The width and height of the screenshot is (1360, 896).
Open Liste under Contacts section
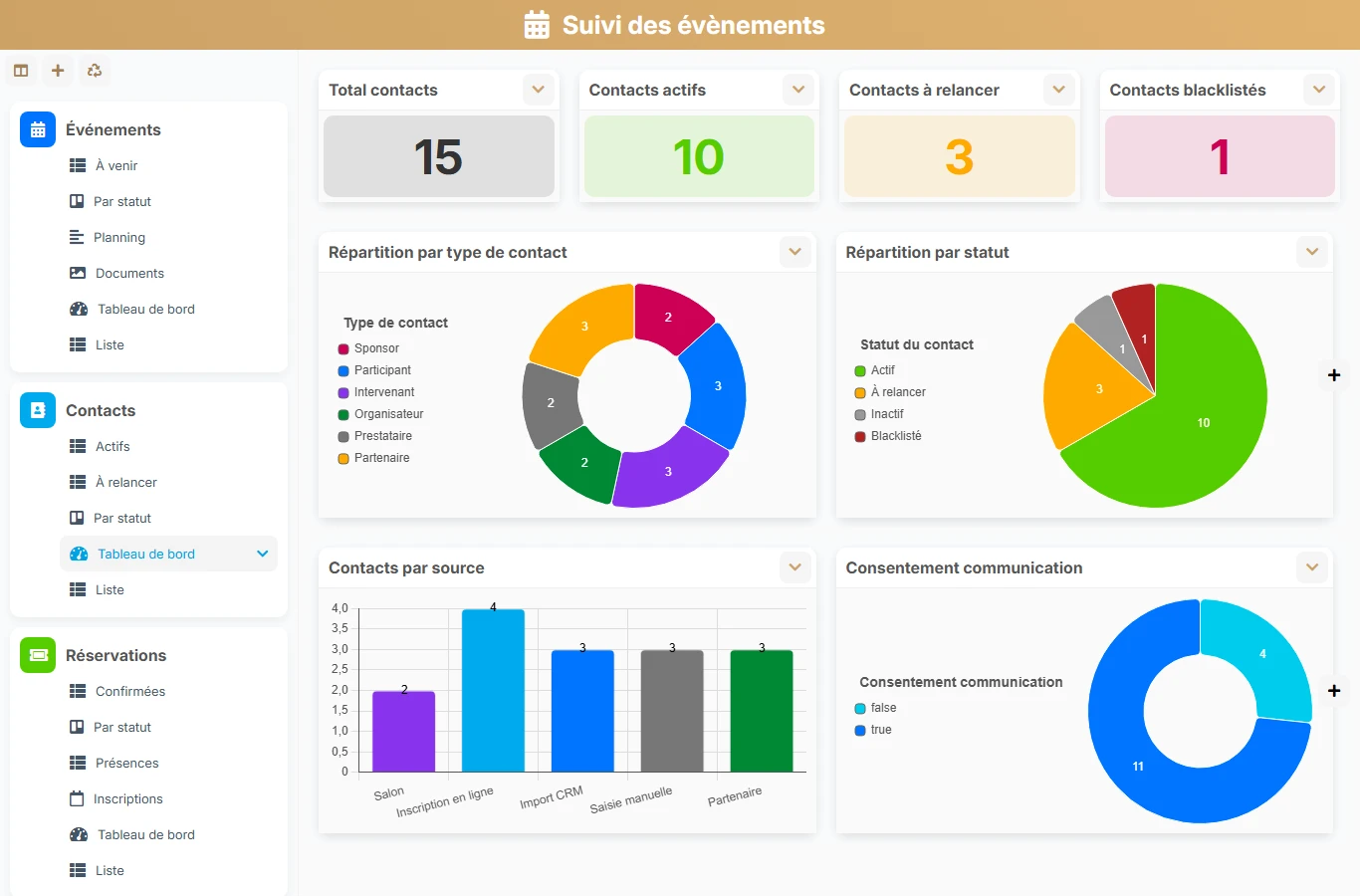110,589
